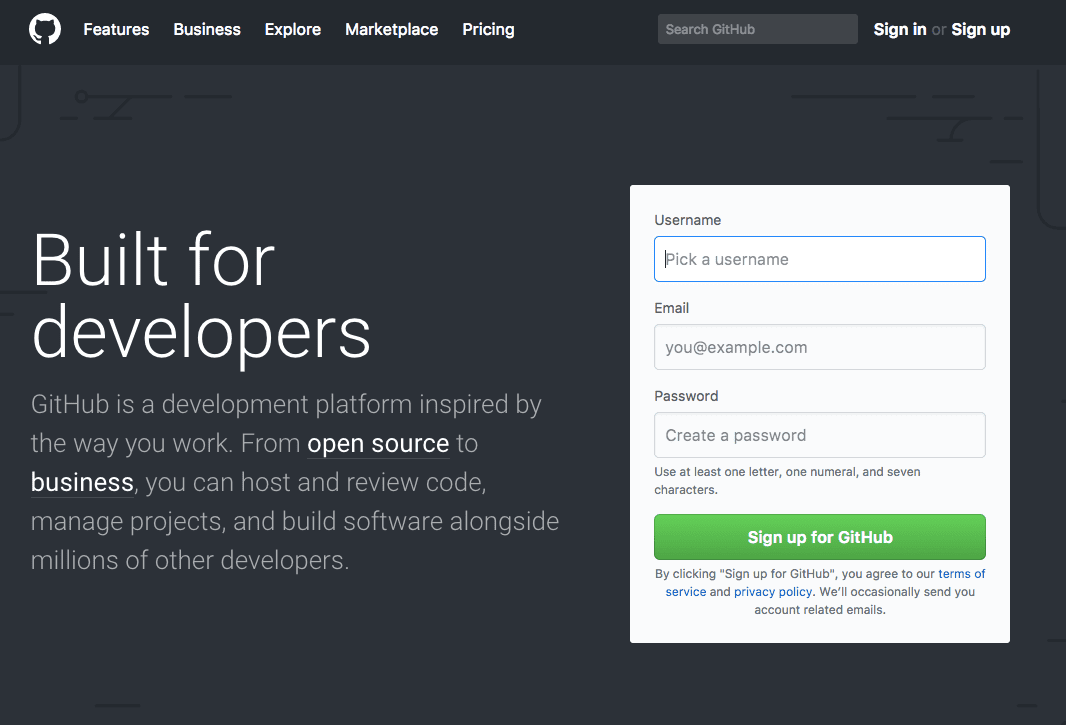Click the Email label
Image resolution: width=1066 pixels, height=725 pixels.
672,308
